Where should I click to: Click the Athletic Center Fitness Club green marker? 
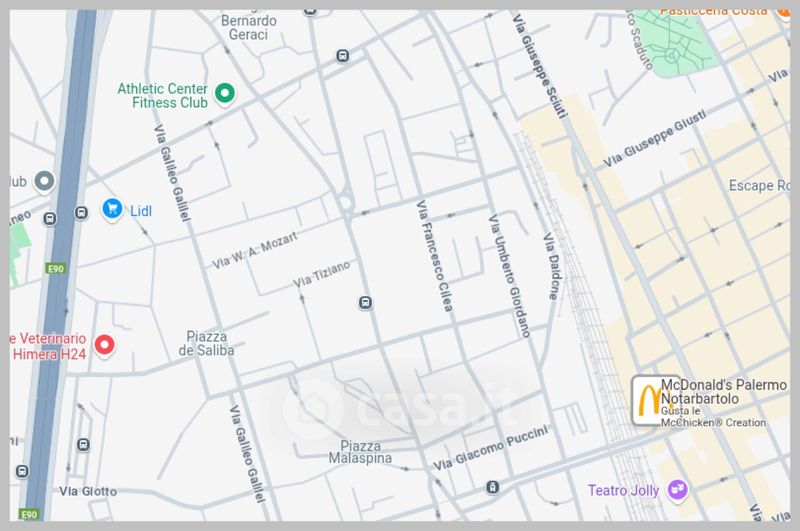click(x=224, y=93)
